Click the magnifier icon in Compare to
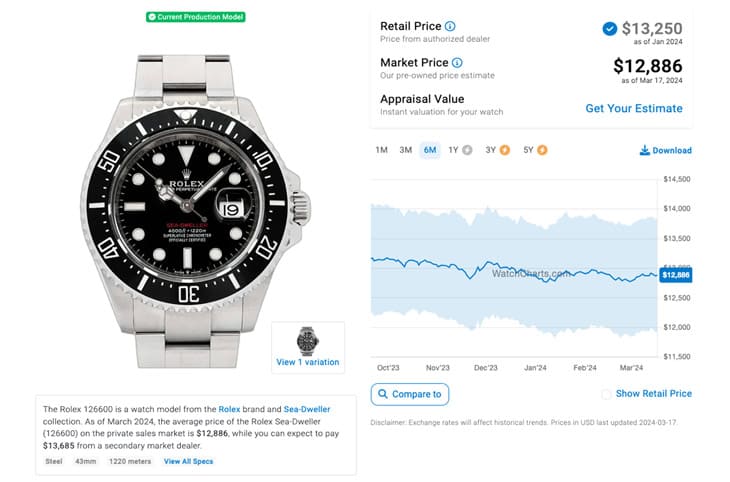 click(383, 394)
